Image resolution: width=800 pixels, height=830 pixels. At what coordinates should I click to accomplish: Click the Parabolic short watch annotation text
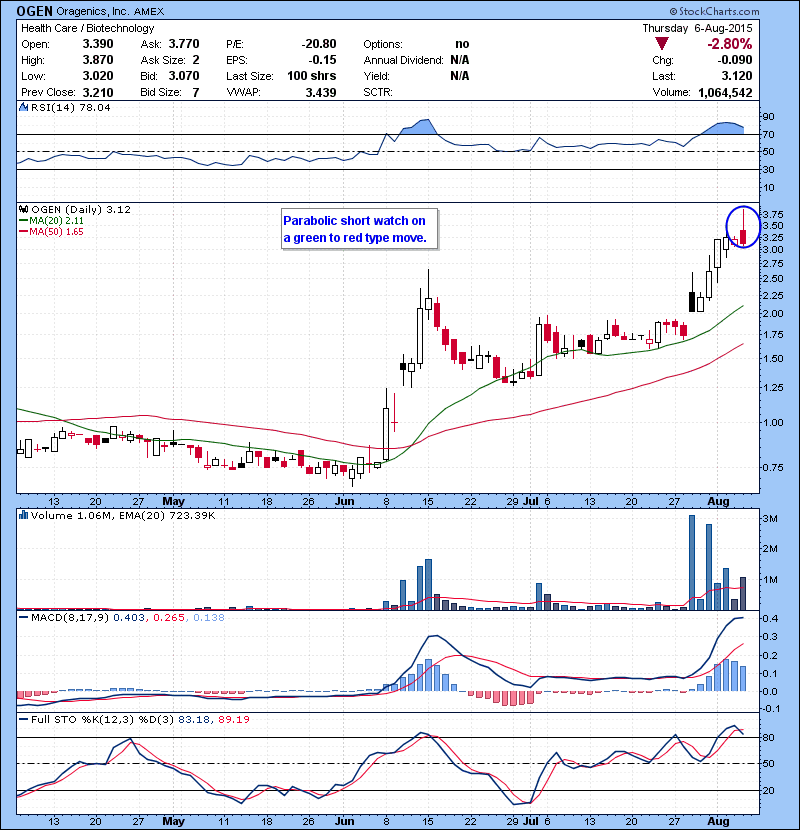click(355, 229)
